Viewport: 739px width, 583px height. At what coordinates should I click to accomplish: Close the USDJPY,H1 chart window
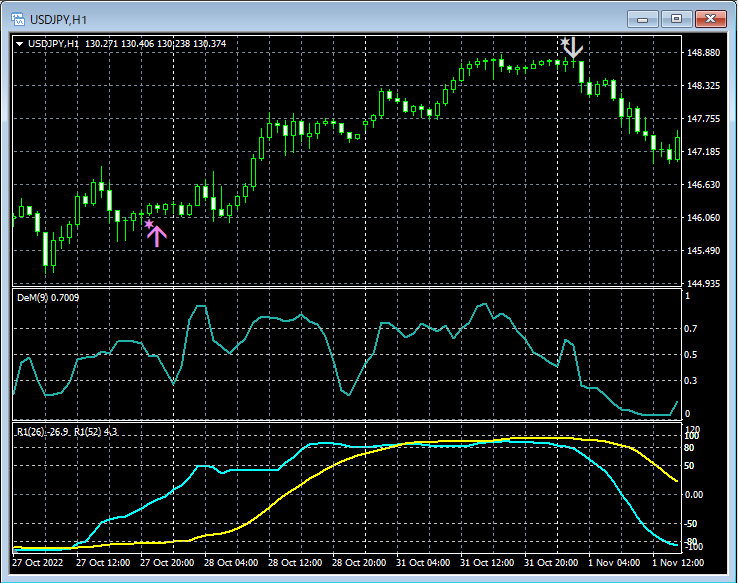710,19
